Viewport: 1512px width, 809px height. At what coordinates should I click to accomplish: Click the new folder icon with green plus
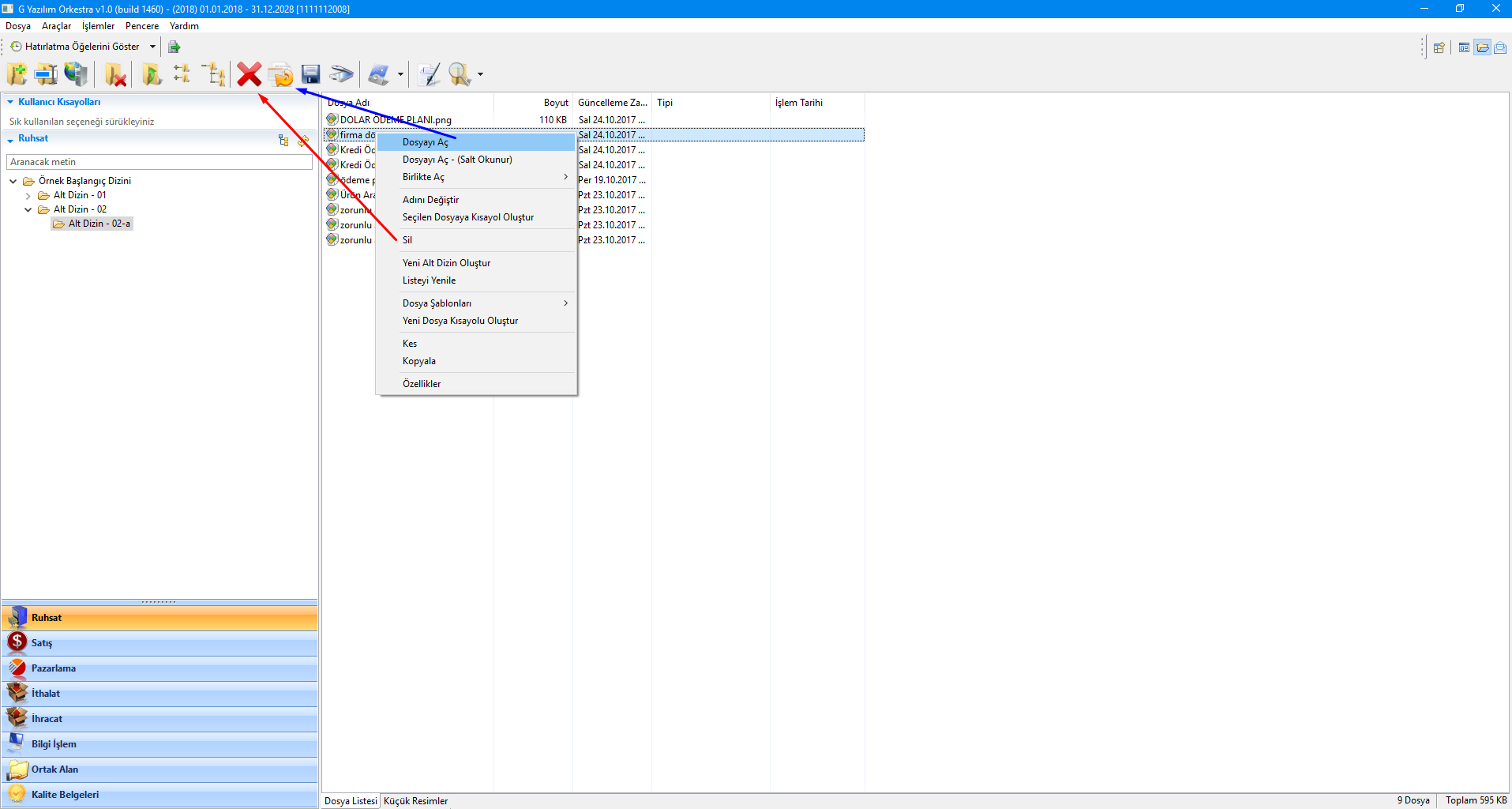[17, 75]
